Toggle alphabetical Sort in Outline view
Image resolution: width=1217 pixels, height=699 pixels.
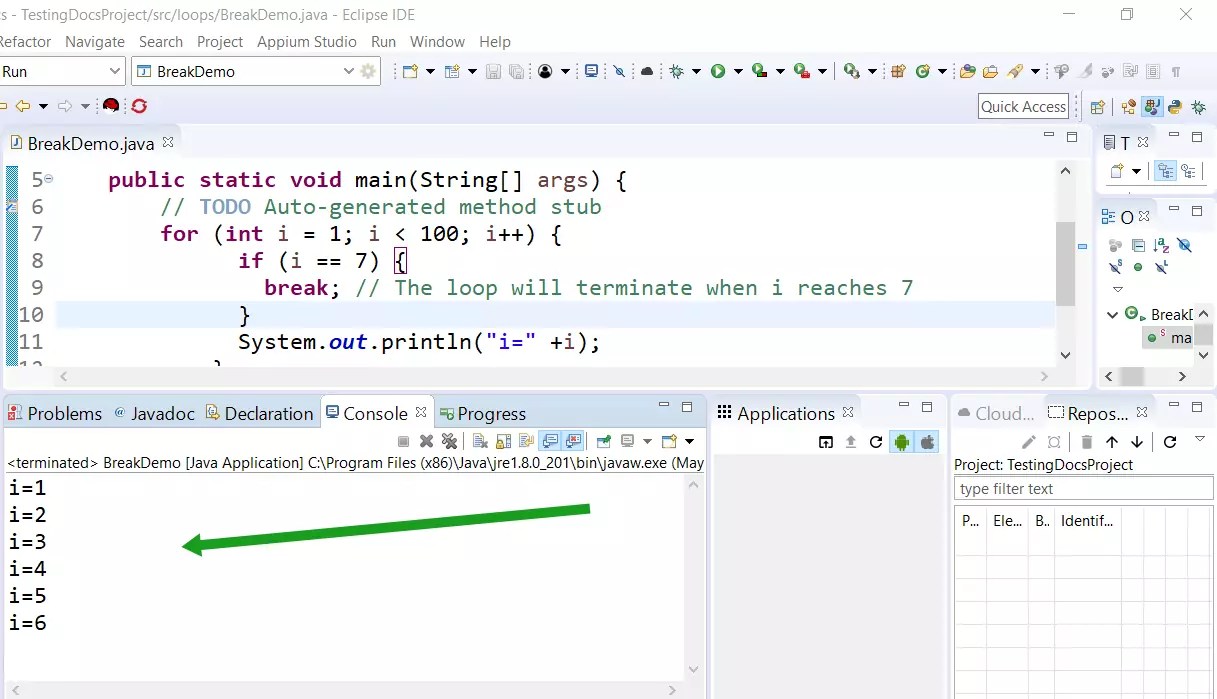[1161, 245]
